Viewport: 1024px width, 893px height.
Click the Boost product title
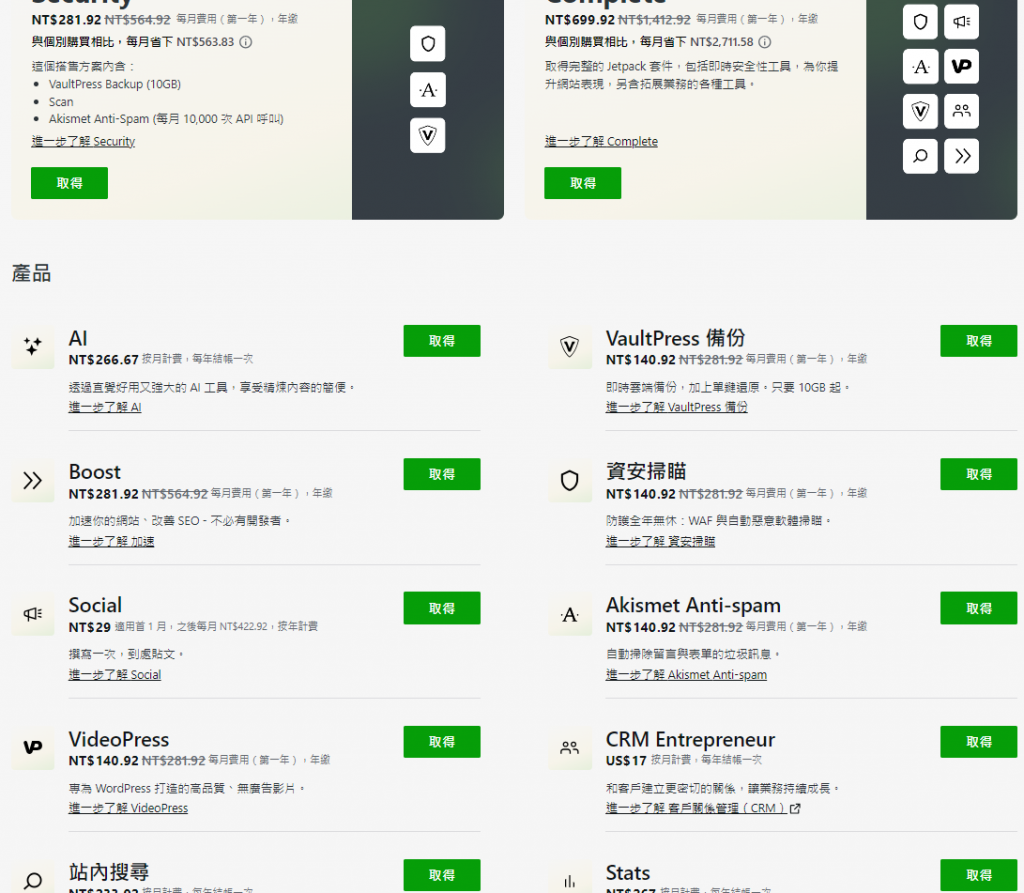95,472
